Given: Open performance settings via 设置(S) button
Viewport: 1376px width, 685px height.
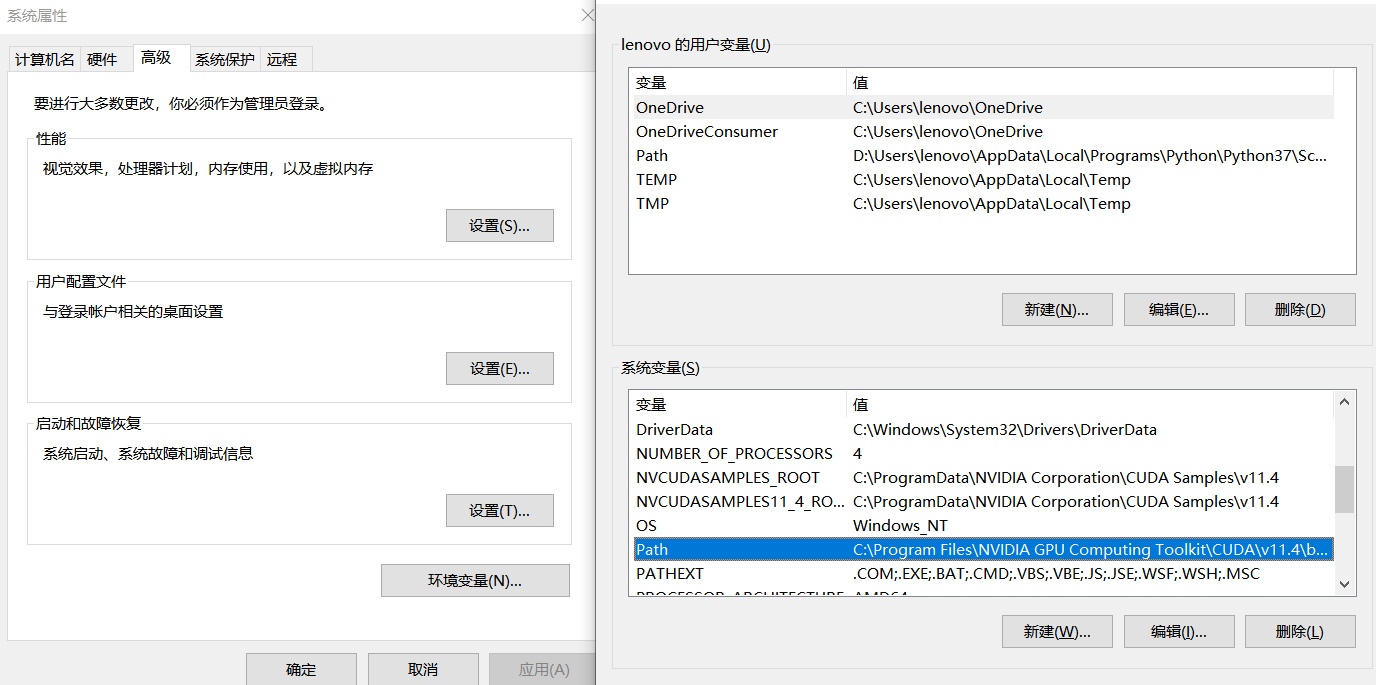Looking at the screenshot, I should pyautogui.click(x=499, y=225).
